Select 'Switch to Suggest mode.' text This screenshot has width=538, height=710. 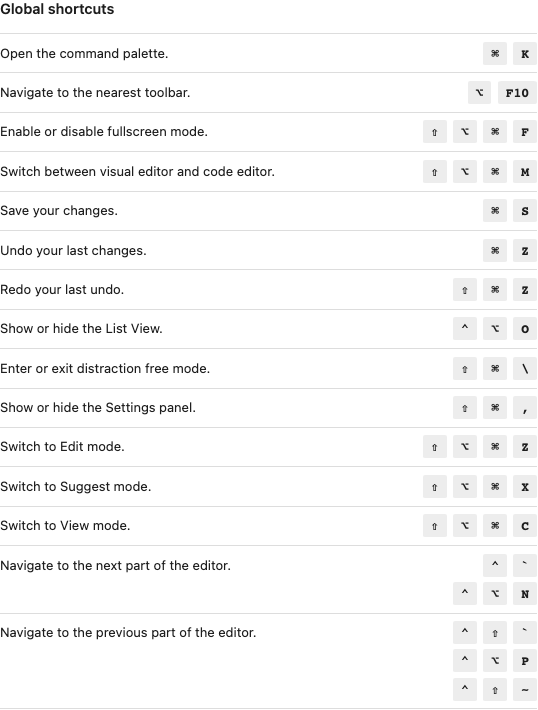click(76, 486)
